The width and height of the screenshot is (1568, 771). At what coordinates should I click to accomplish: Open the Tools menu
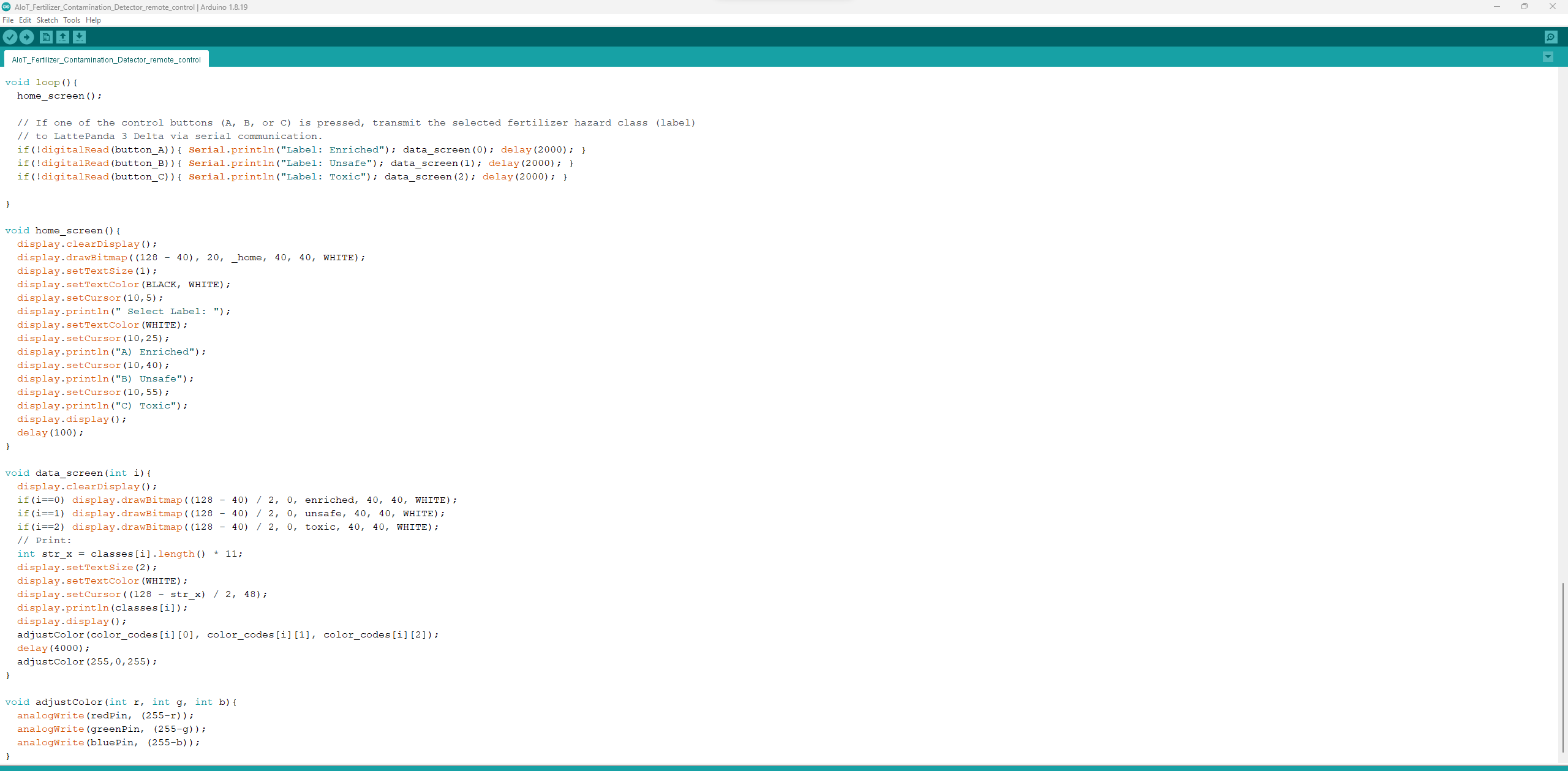click(x=71, y=20)
